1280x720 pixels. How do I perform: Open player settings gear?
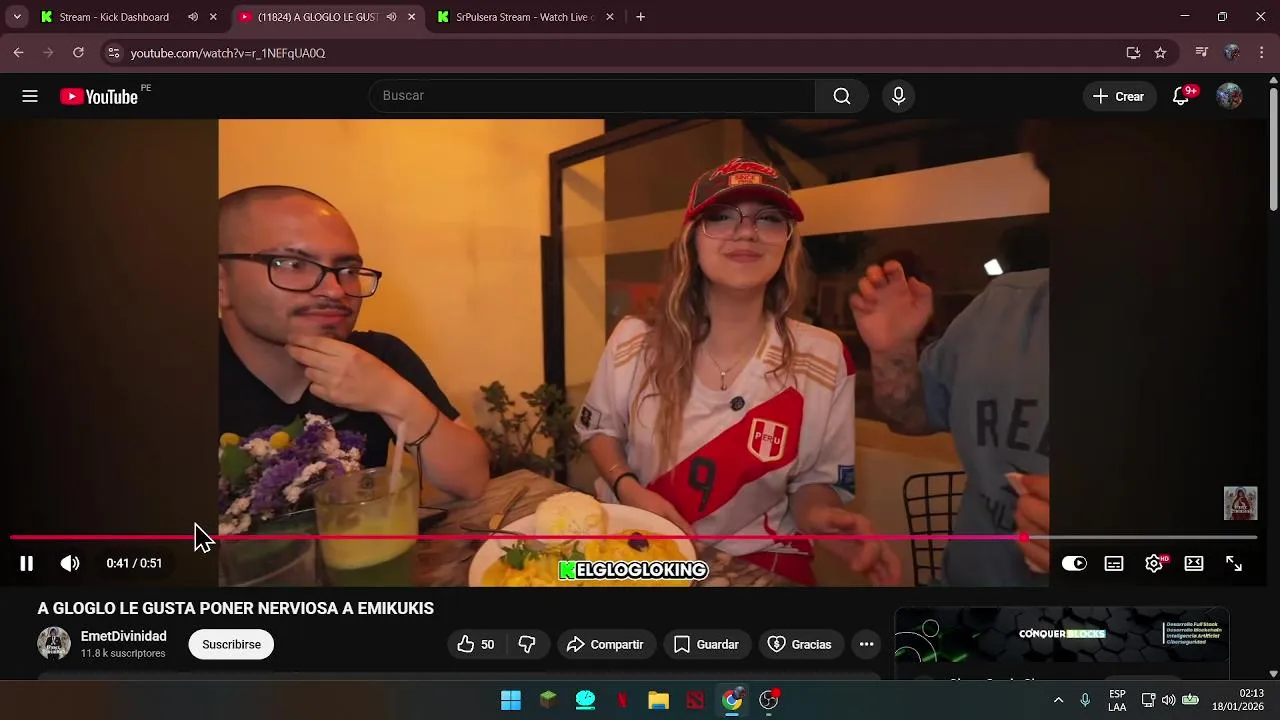tap(1154, 564)
